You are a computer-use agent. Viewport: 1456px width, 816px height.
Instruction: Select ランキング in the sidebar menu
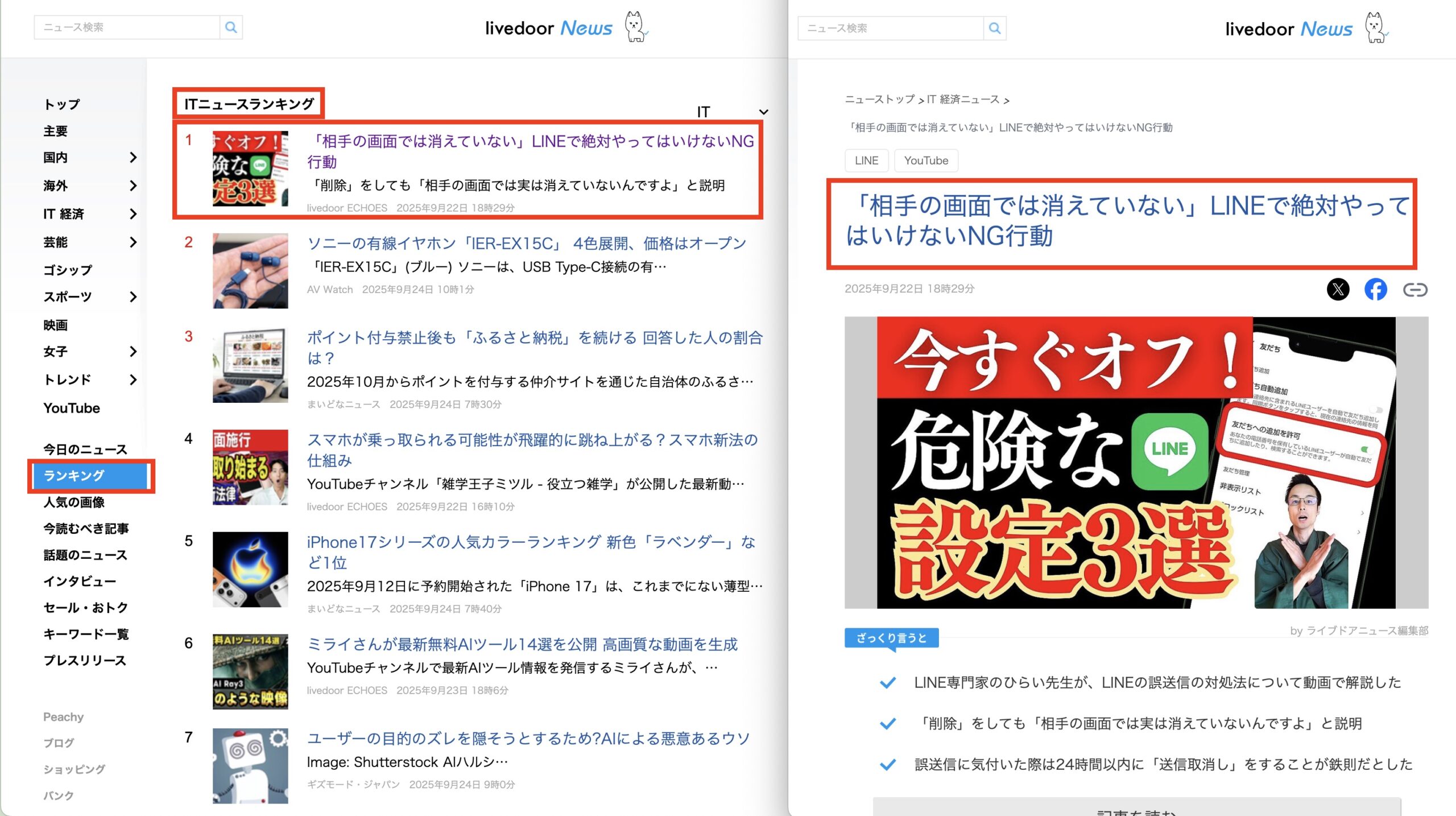74,476
